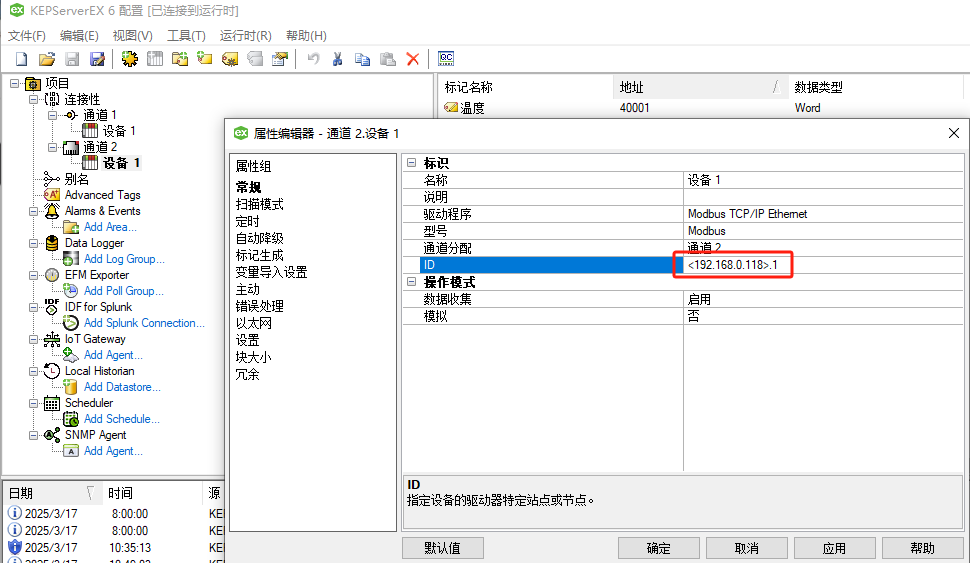Select the 定时 property group
The width and height of the screenshot is (970, 563).
click(x=247, y=221)
